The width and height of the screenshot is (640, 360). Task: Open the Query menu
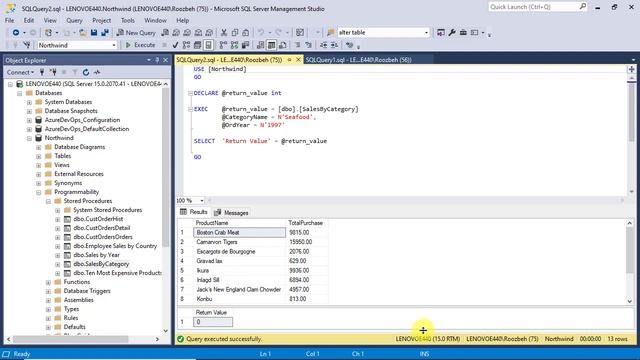pos(74,20)
